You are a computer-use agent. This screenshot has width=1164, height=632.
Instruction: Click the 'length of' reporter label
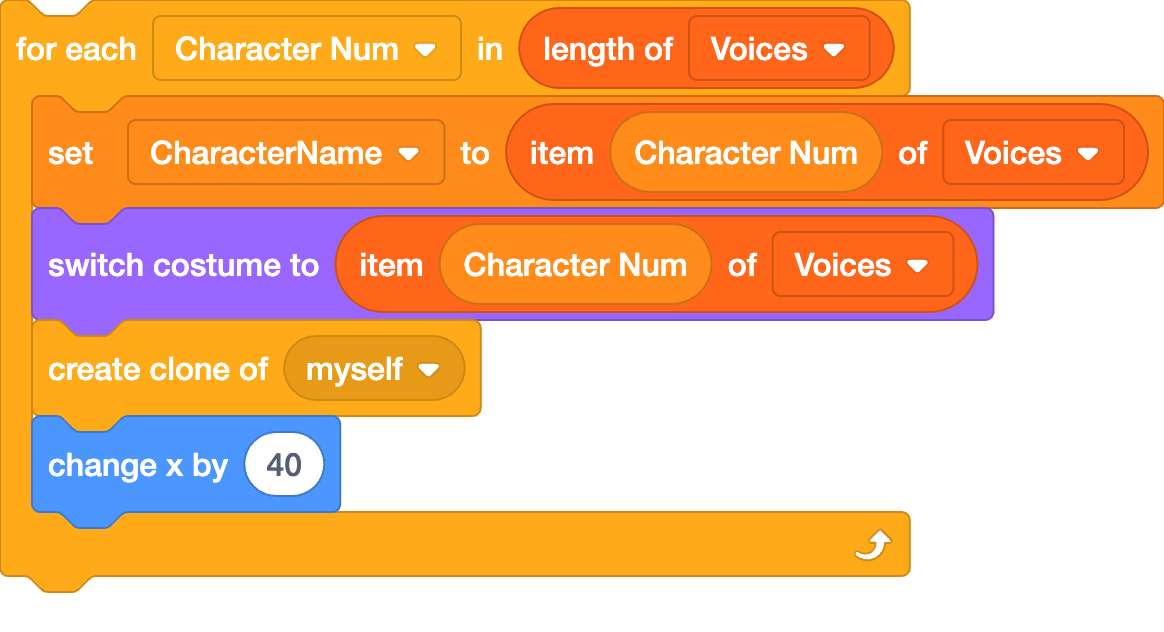608,49
